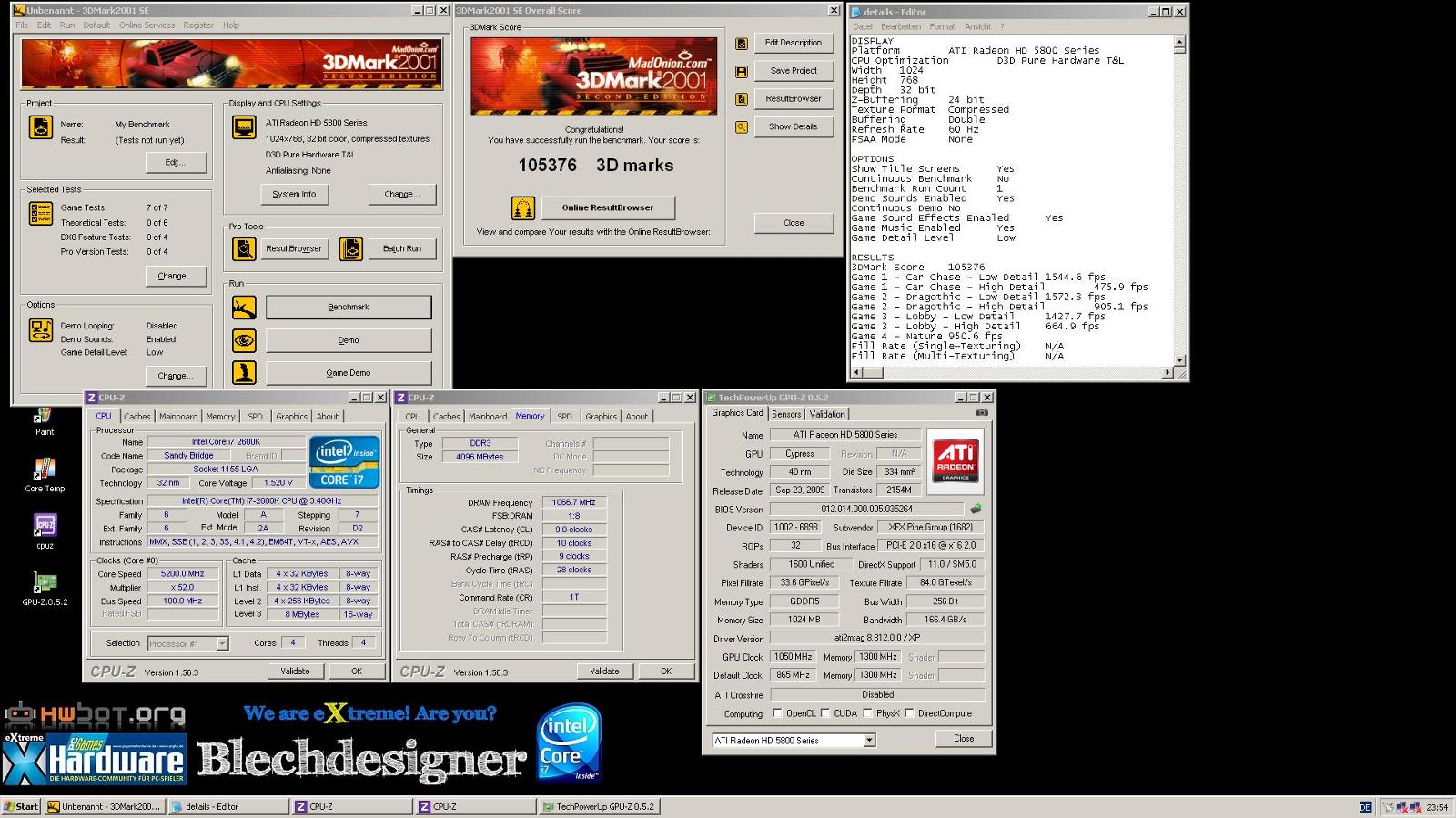Click the Options panel icon in 3DMark2001
This screenshot has width=1456, height=818.
41,330
